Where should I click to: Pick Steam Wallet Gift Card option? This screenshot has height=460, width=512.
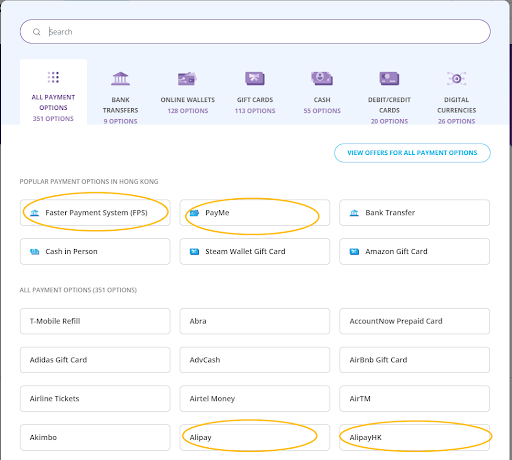pos(255,252)
